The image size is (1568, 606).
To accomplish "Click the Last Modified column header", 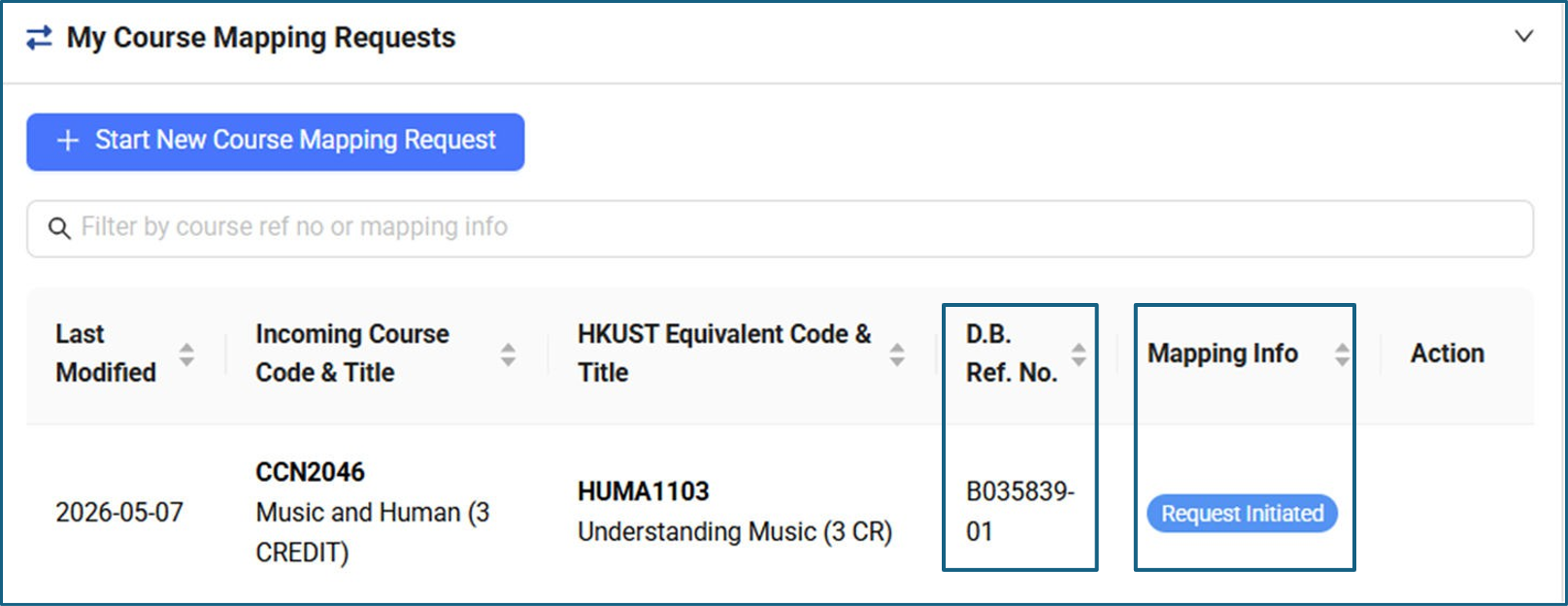I will [106, 353].
